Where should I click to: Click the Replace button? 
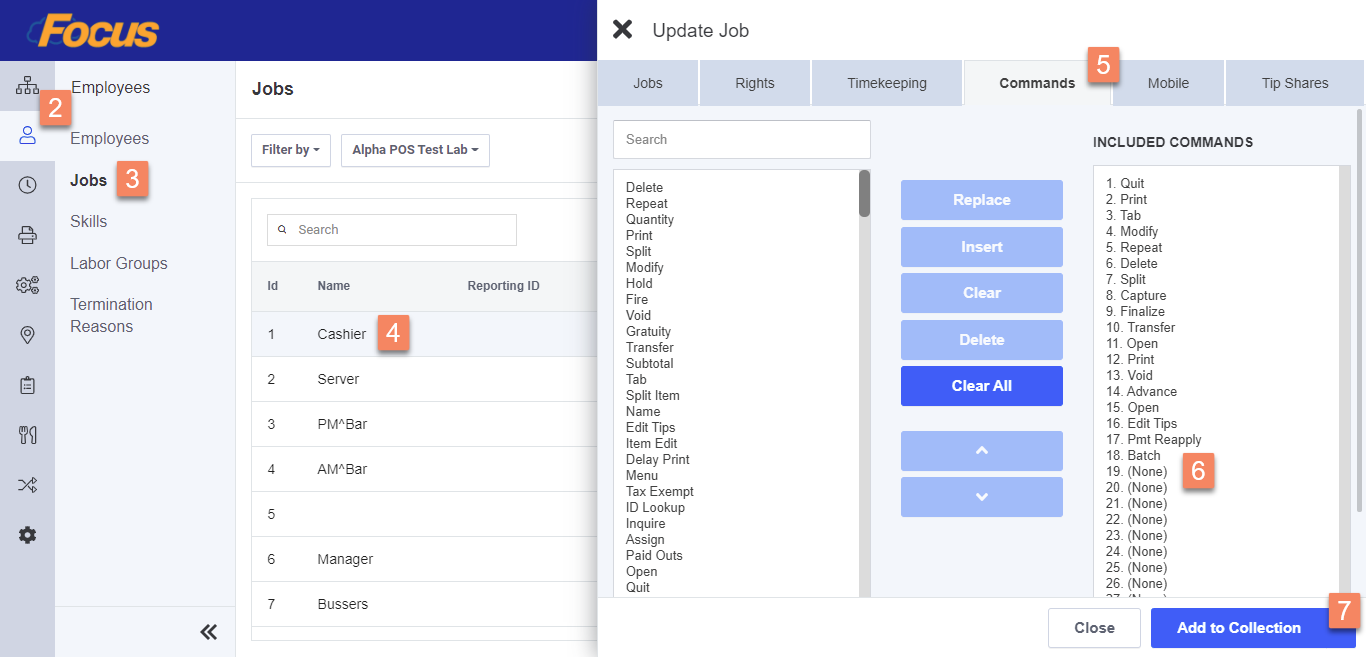[981, 200]
